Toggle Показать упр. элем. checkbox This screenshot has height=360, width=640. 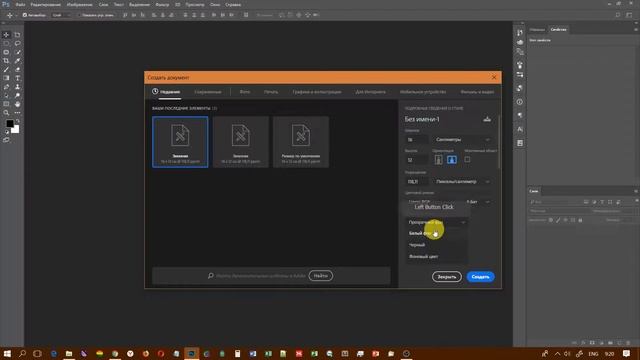pos(79,15)
